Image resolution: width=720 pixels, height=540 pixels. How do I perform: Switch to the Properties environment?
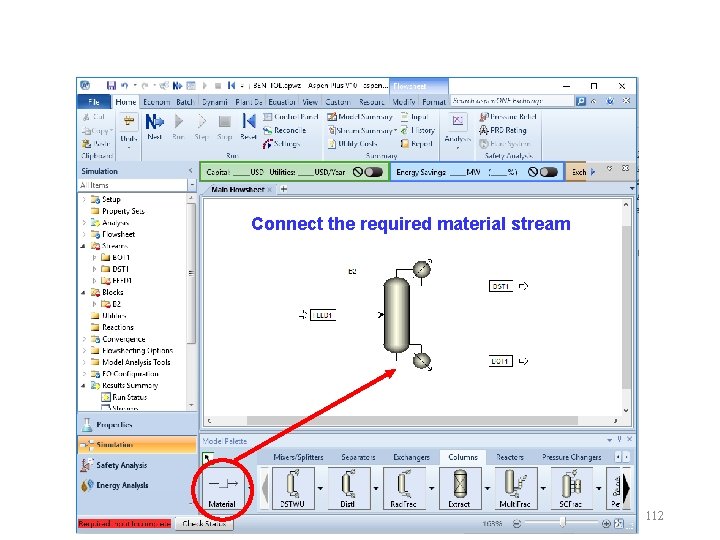(137, 425)
